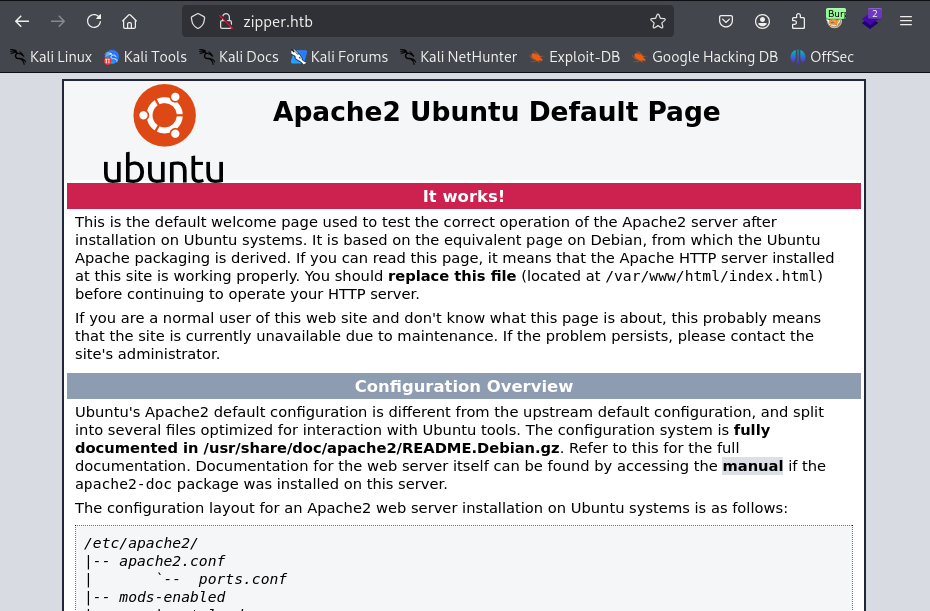Image resolution: width=930 pixels, height=611 pixels.
Task: Open the purple extension with badge 2
Action: tap(871, 20)
